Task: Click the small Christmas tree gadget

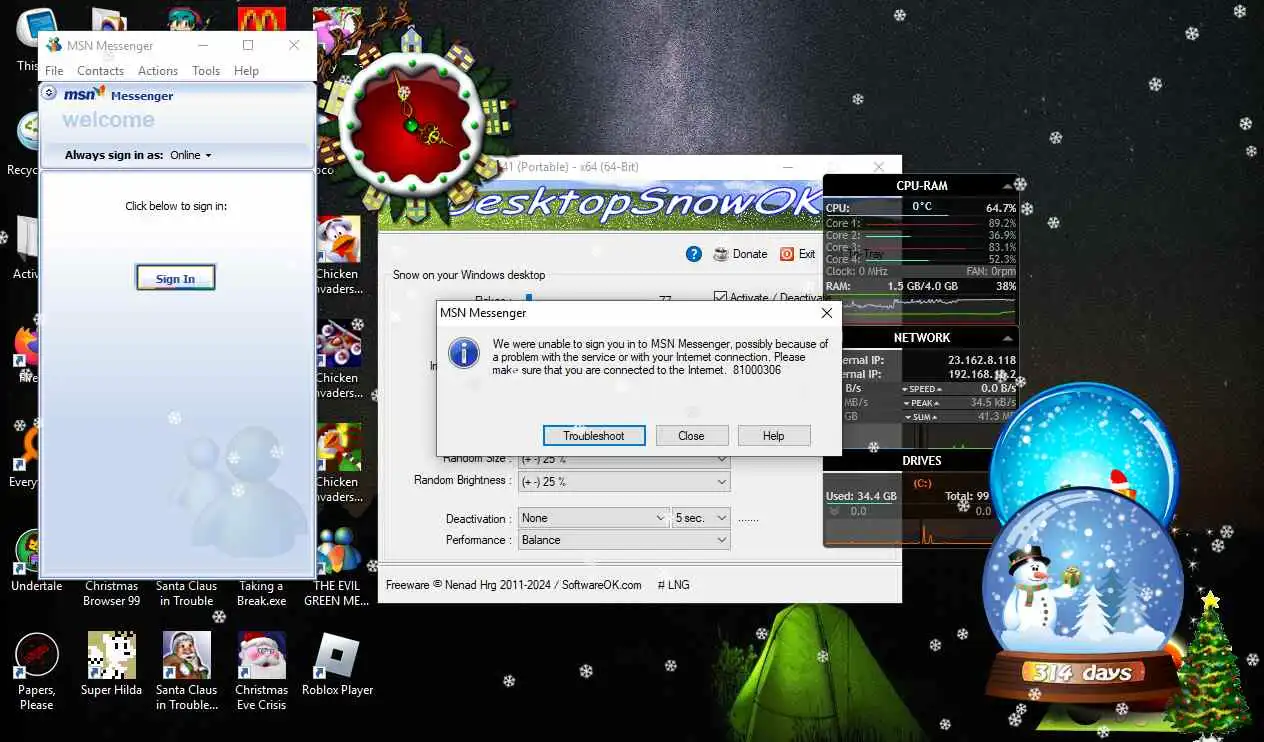Action: click(x=1210, y=664)
